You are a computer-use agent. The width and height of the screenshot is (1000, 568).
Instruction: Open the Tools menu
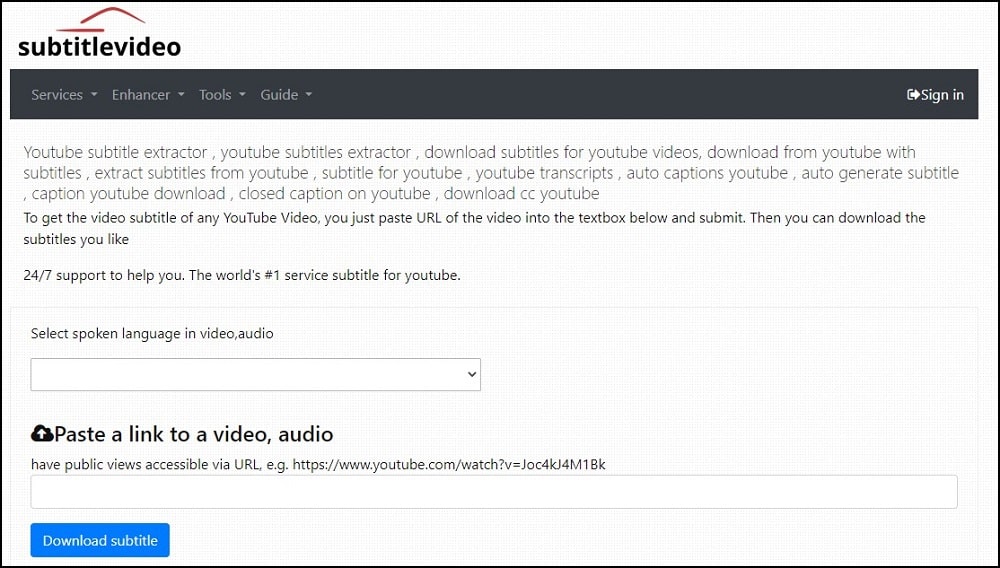[222, 94]
